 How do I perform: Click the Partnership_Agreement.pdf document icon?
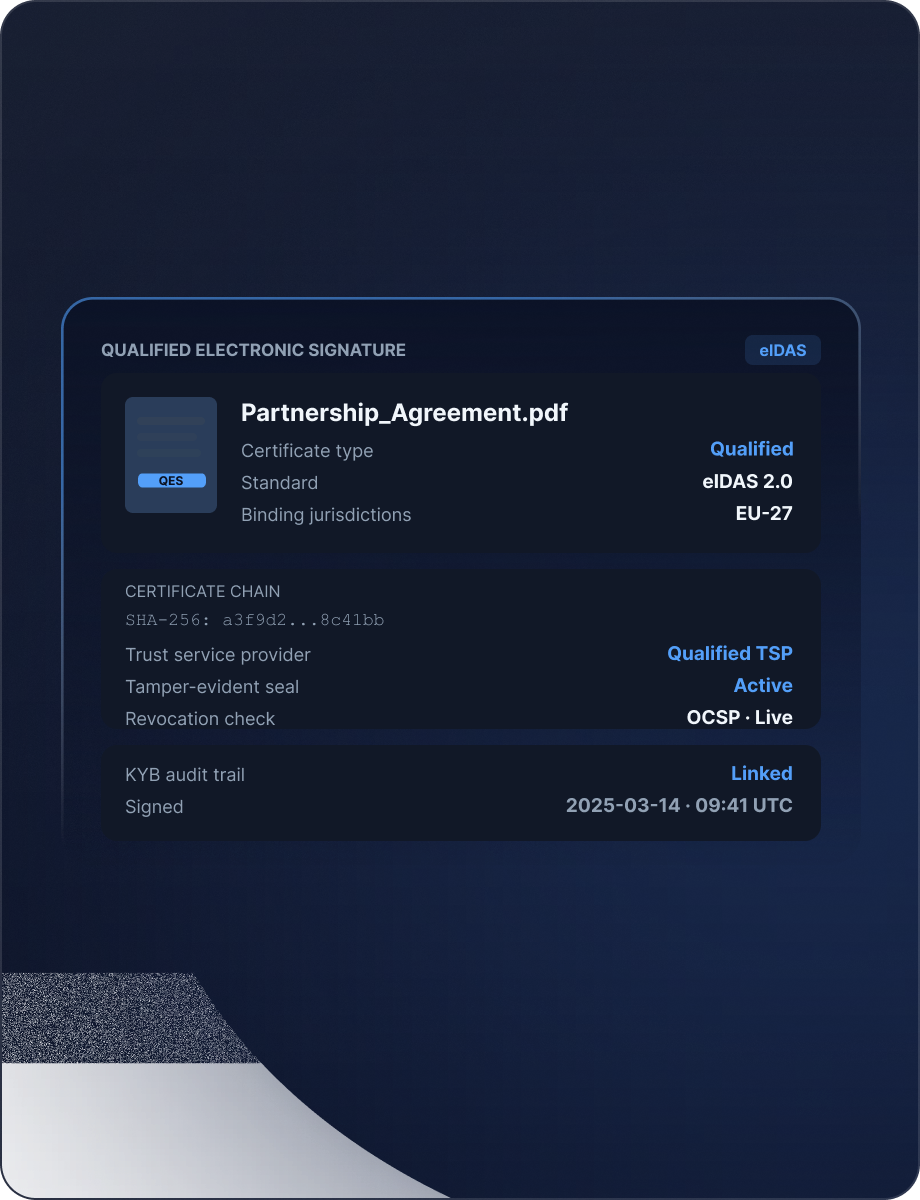tap(171, 455)
